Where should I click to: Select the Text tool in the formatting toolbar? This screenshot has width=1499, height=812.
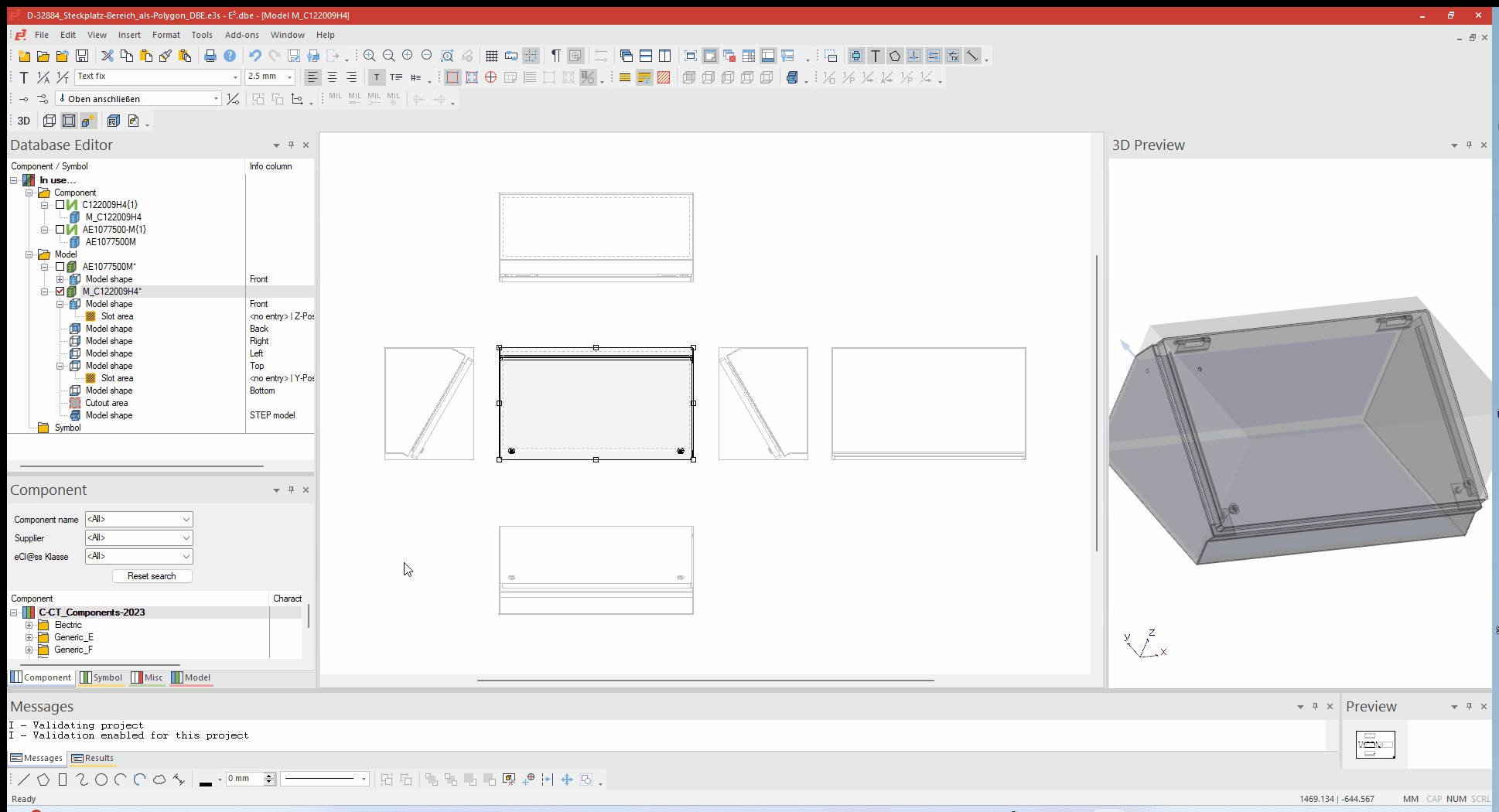[x=377, y=77]
